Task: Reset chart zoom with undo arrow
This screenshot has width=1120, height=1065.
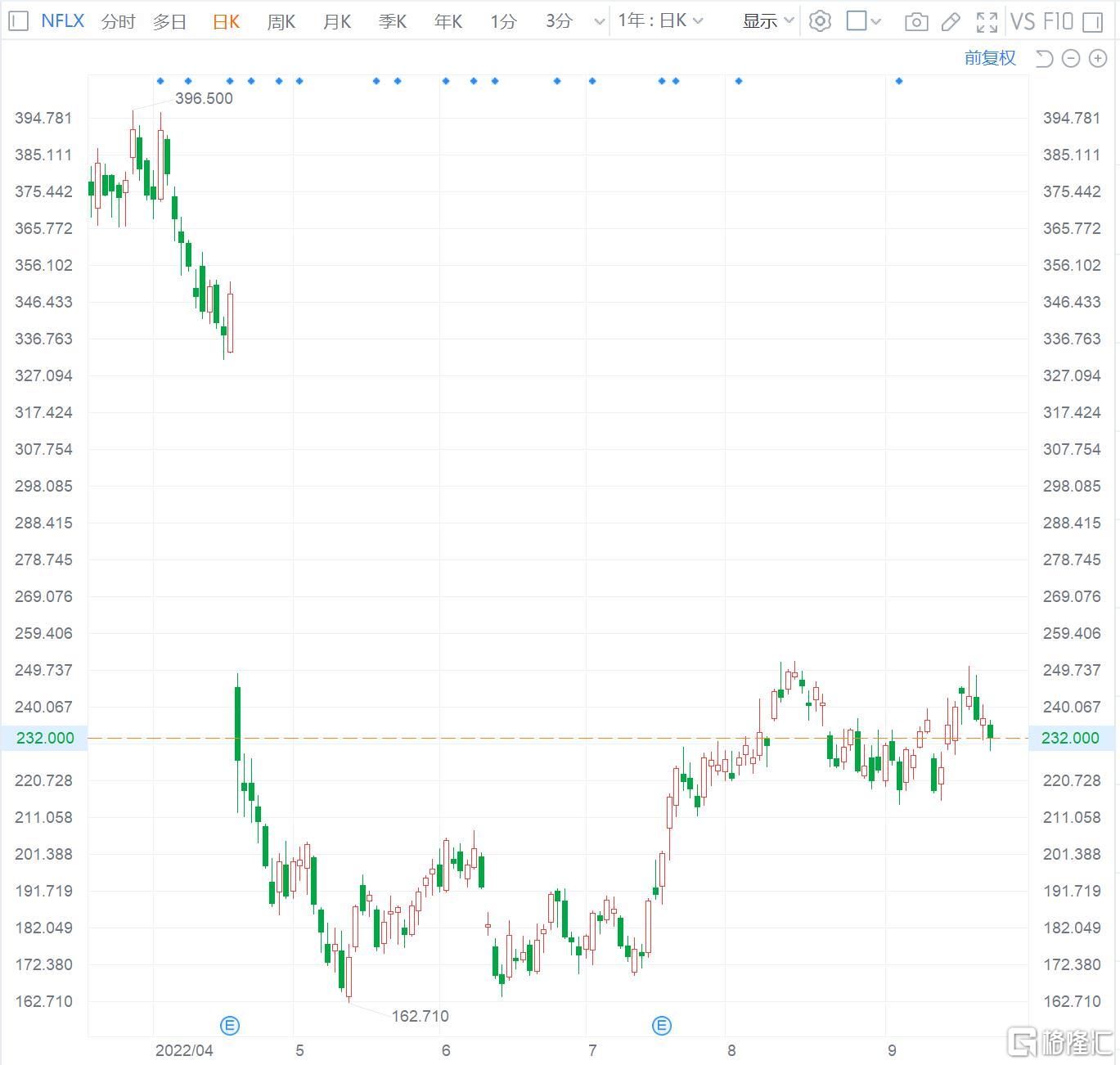Action: click(x=1044, y=58)
